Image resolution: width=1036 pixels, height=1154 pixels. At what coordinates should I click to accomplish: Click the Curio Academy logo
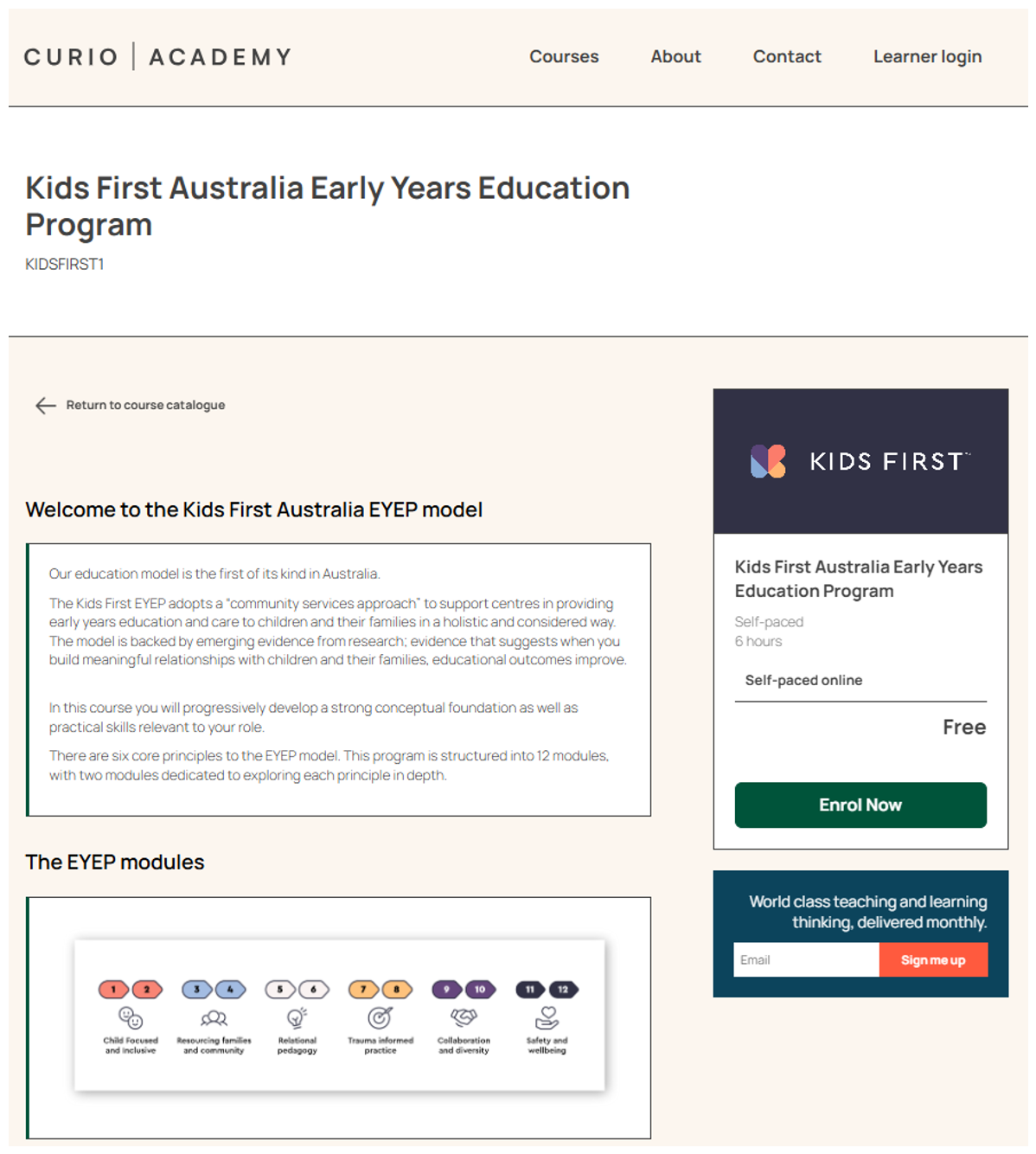157,57
